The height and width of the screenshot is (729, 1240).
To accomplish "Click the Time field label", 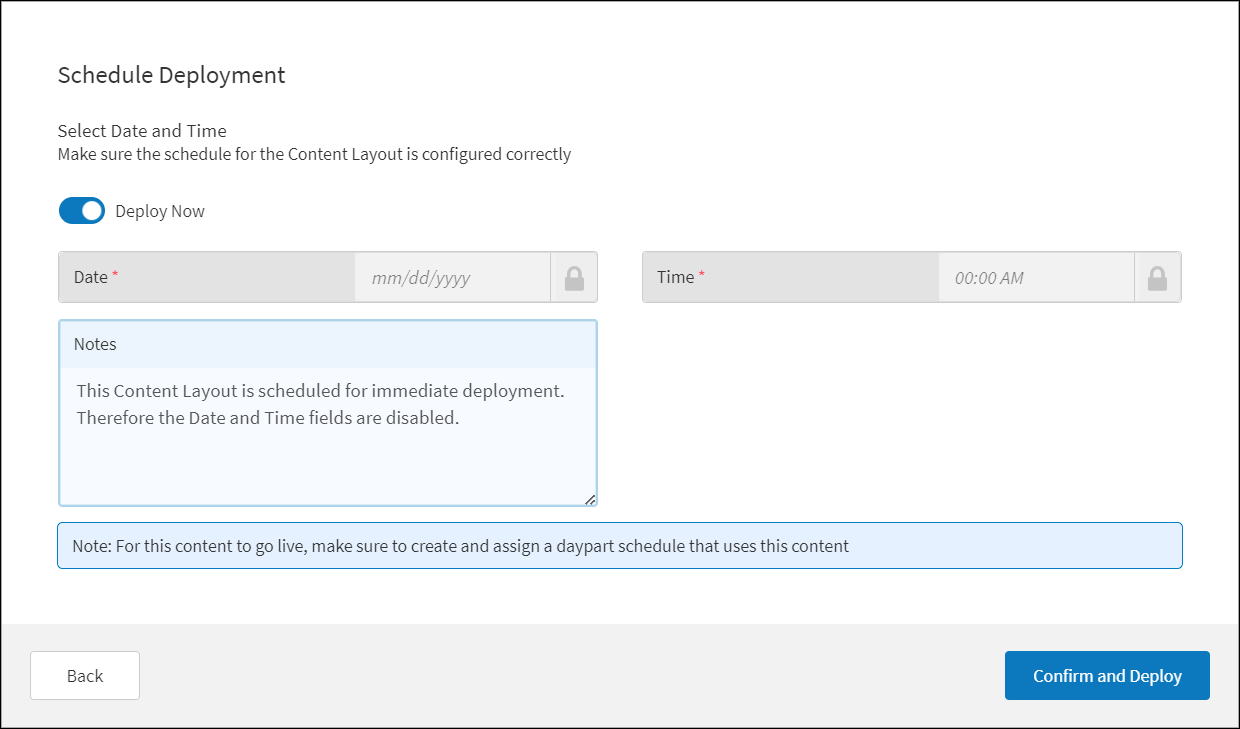I will [x=675, y=277].
